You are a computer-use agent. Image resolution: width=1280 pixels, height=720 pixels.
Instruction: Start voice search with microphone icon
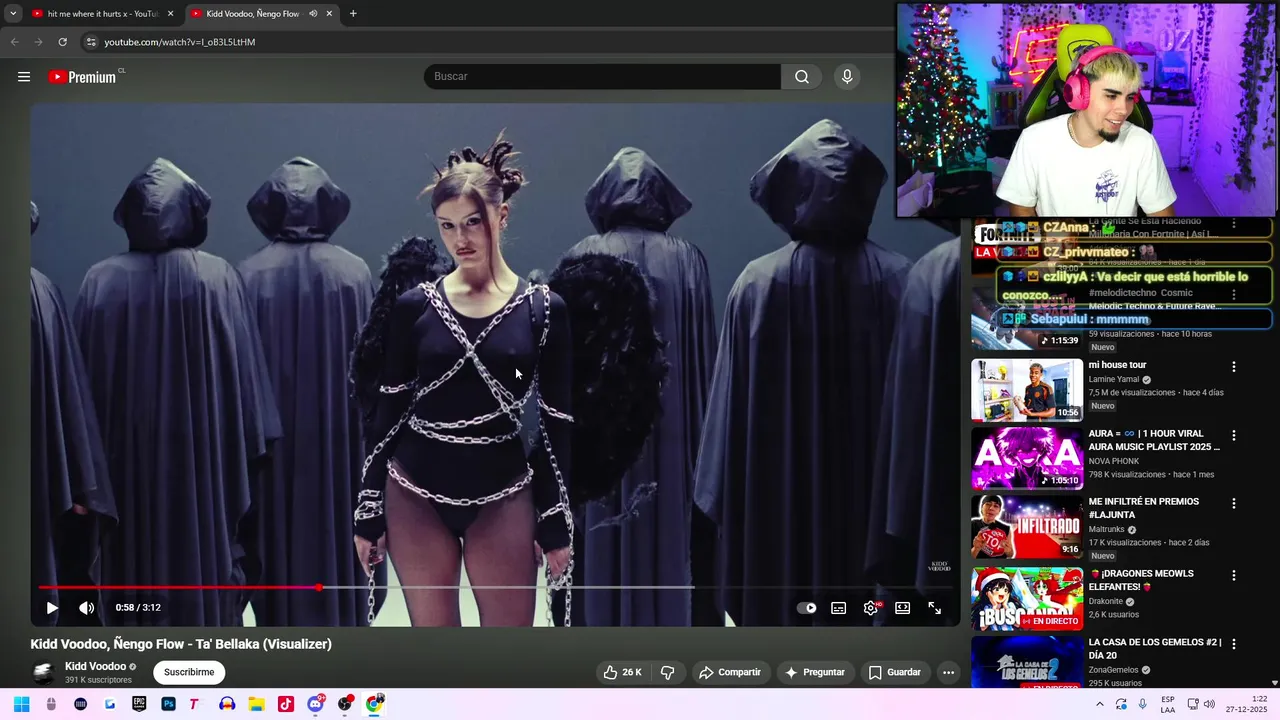coord(847,77)
